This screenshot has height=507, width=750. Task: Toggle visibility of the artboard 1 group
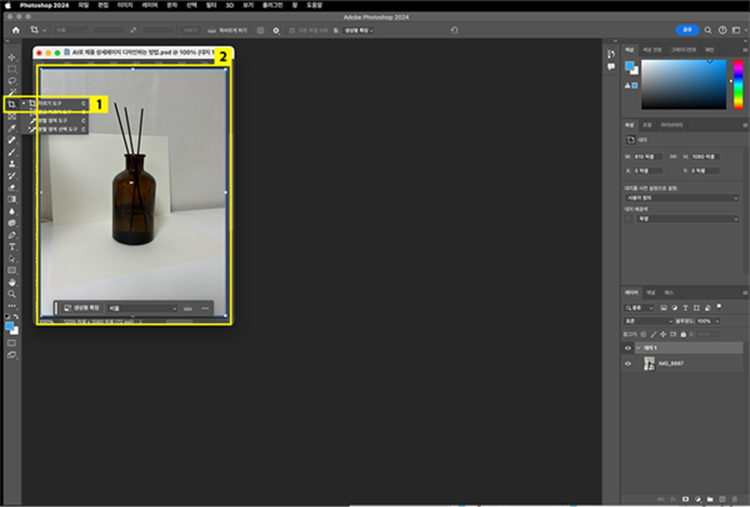628,348
